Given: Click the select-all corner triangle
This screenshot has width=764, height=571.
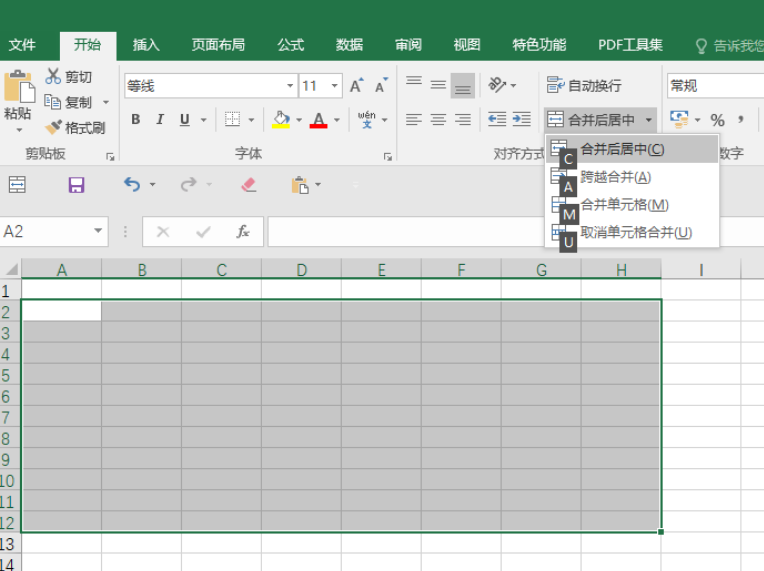Looking at the screenshot, I should (11, 269).
